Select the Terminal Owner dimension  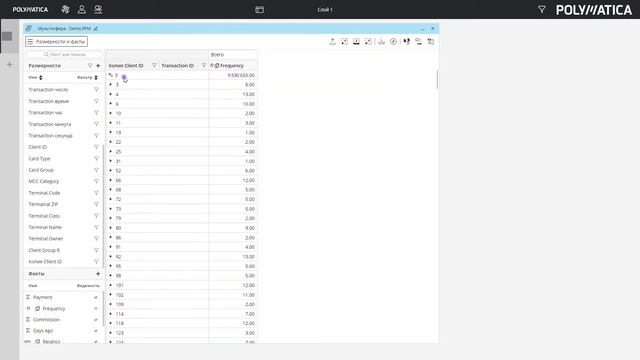tap(46, 238)
